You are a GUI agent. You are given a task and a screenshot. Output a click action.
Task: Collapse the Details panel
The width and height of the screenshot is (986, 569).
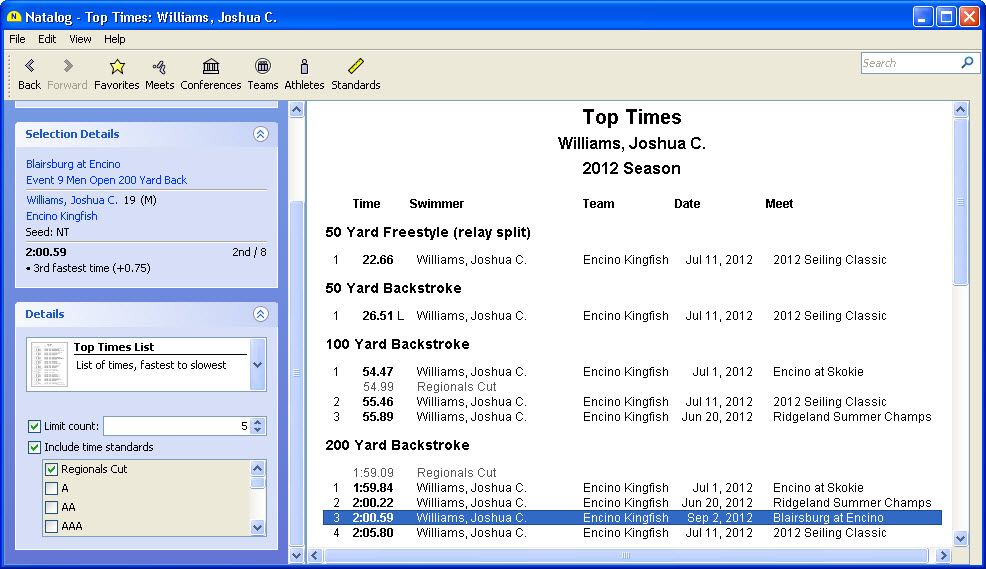(x=260, y=314)
